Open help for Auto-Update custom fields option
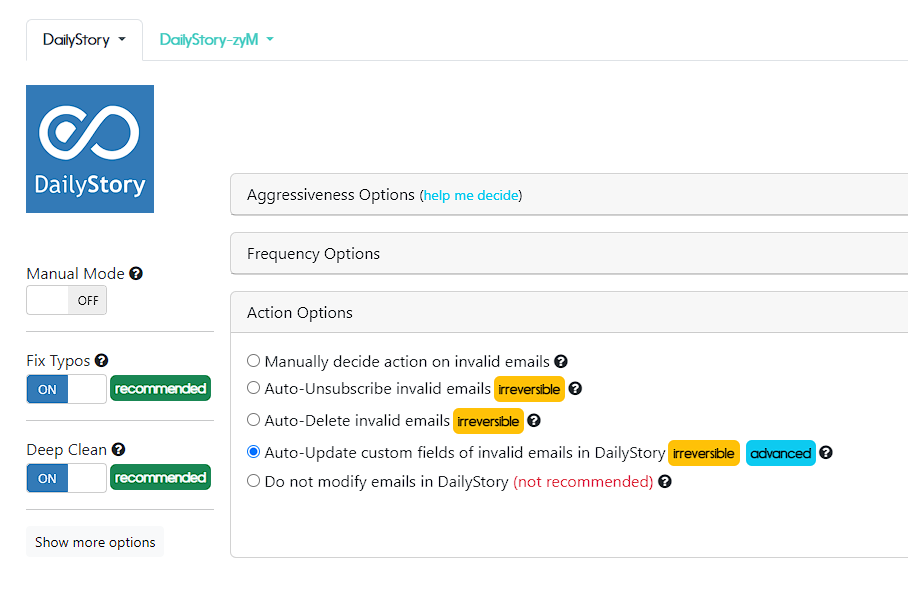 (x=826, y=452)
